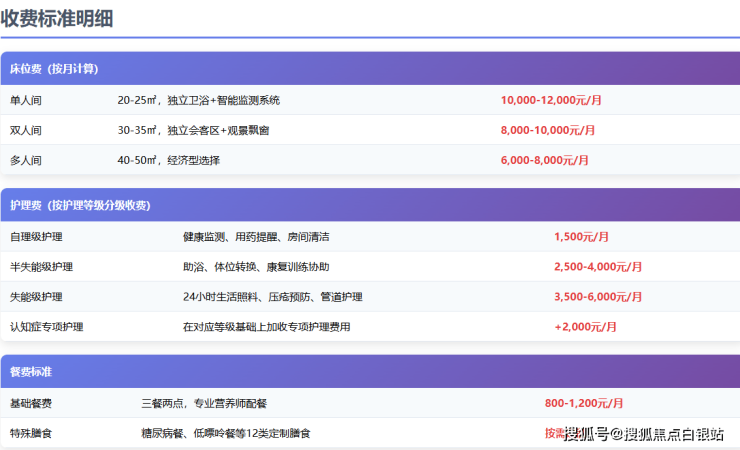
Task: Click the 8,000-10,000元/月 price
Action: pyautogui.click(x=547, y=130)
